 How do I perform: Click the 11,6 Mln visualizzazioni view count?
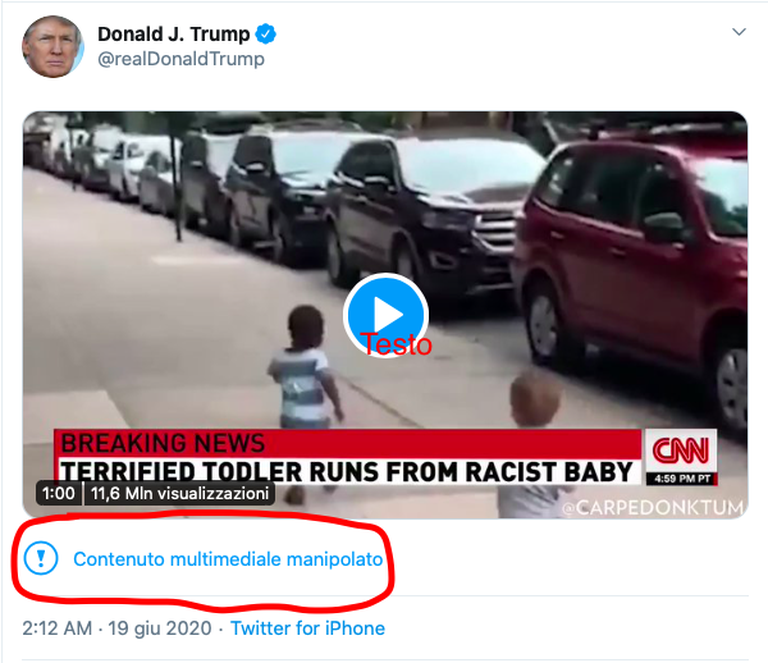pos(180,494)
